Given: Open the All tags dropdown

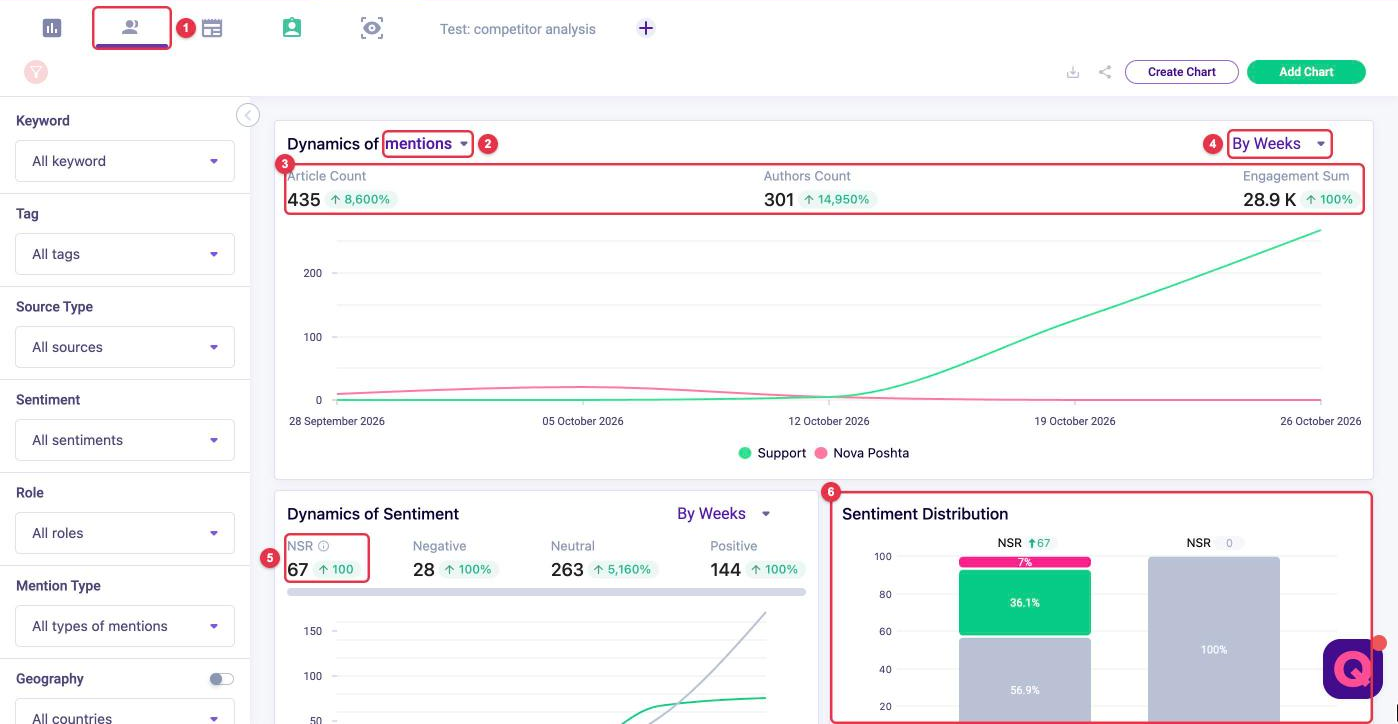Looking at the screenshot, I should [x=125, y=254].
